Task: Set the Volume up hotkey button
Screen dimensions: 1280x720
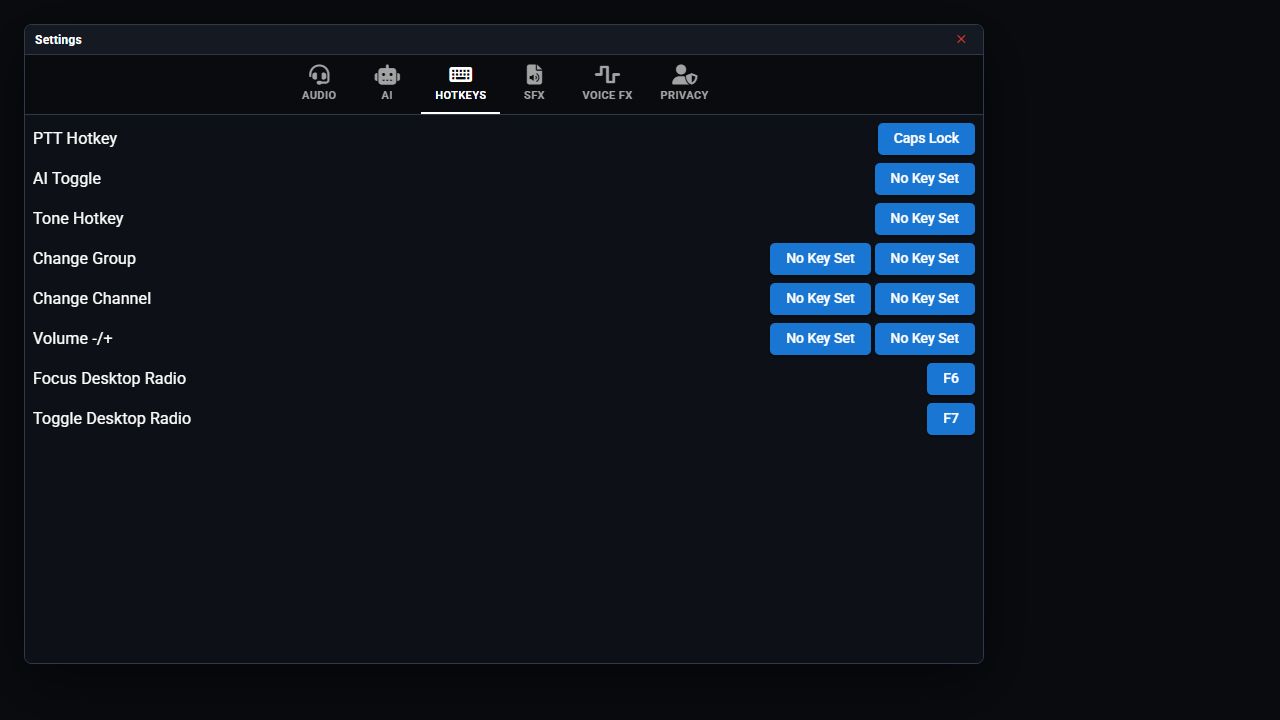Action: pyautogui.click(x=925, y=339)
